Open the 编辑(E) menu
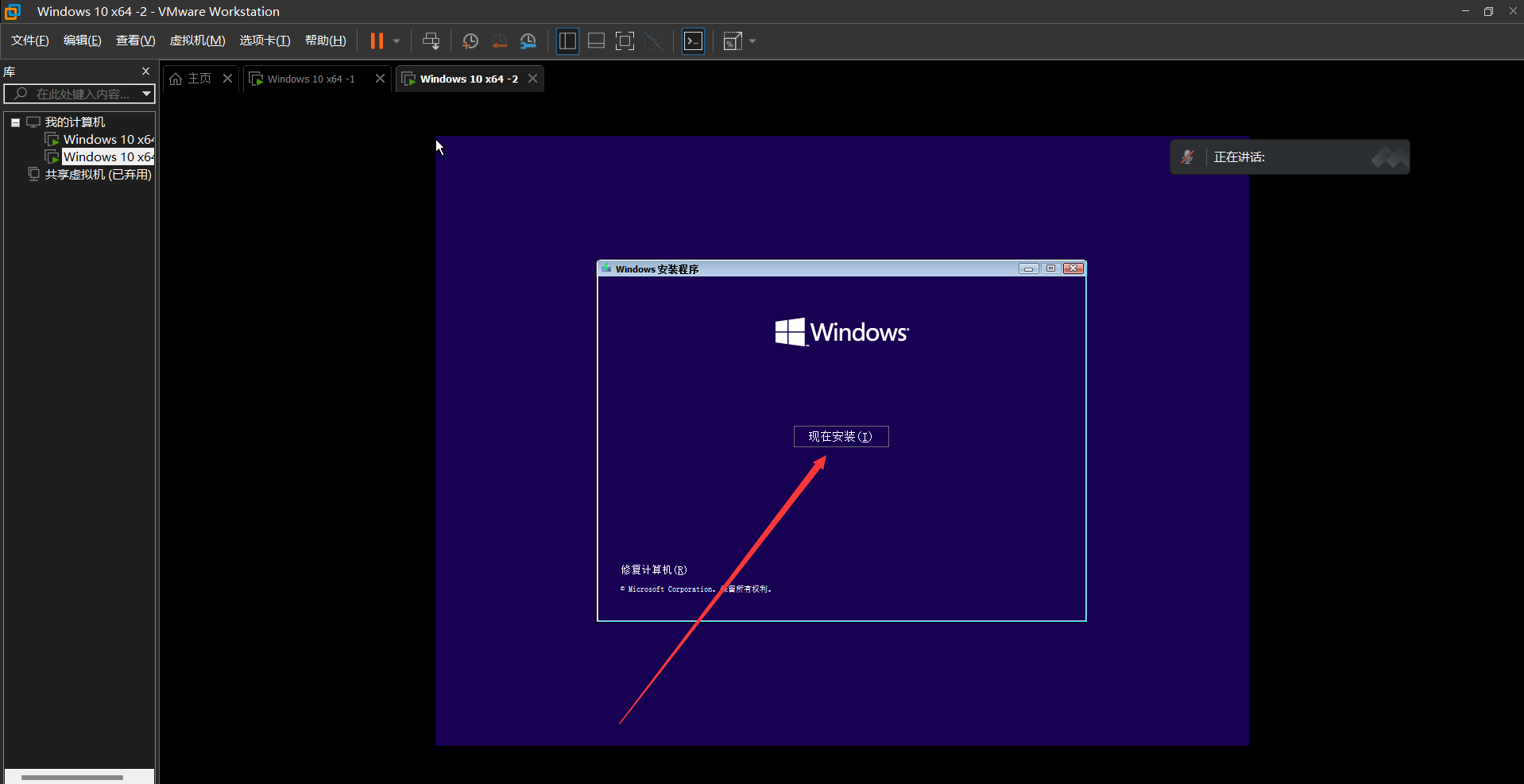 [x=82, y=41]
